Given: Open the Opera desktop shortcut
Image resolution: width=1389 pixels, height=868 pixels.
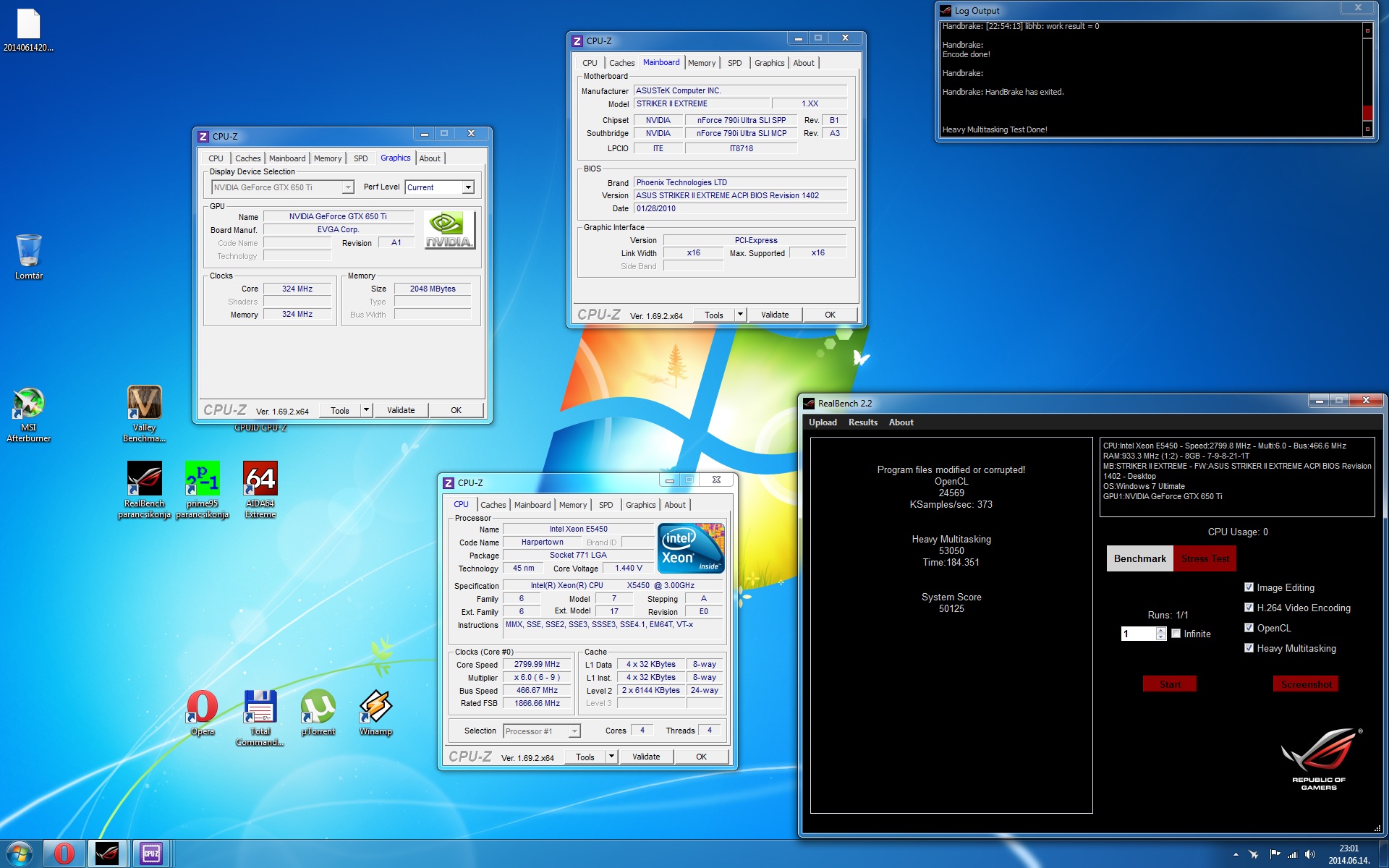Looking at the screenshot, I should (x=203, y=712).
